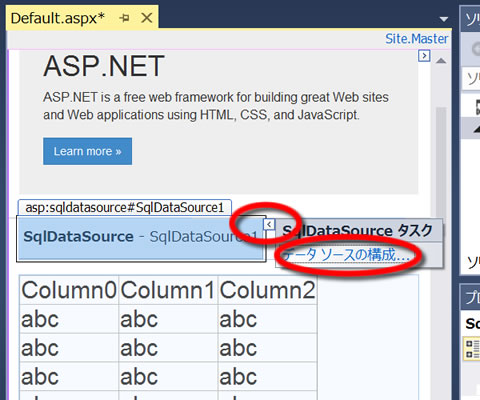Viewport: 480px width, 400px height.
Task: Close the Default.aspx tab
Action: click(147, 18)
